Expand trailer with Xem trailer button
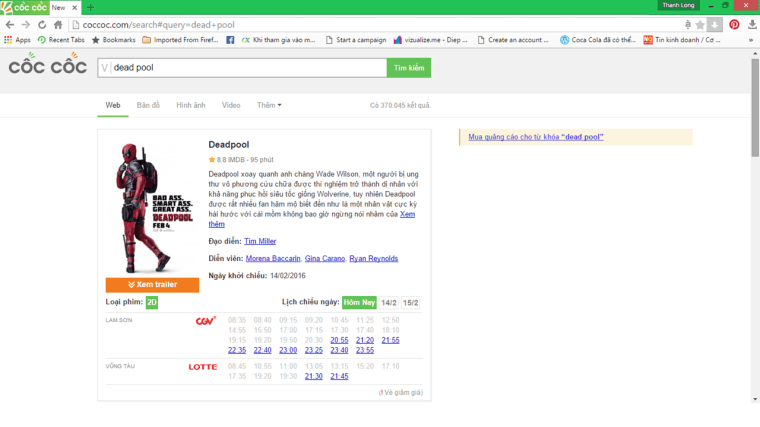760x427 pixels. 152,285
